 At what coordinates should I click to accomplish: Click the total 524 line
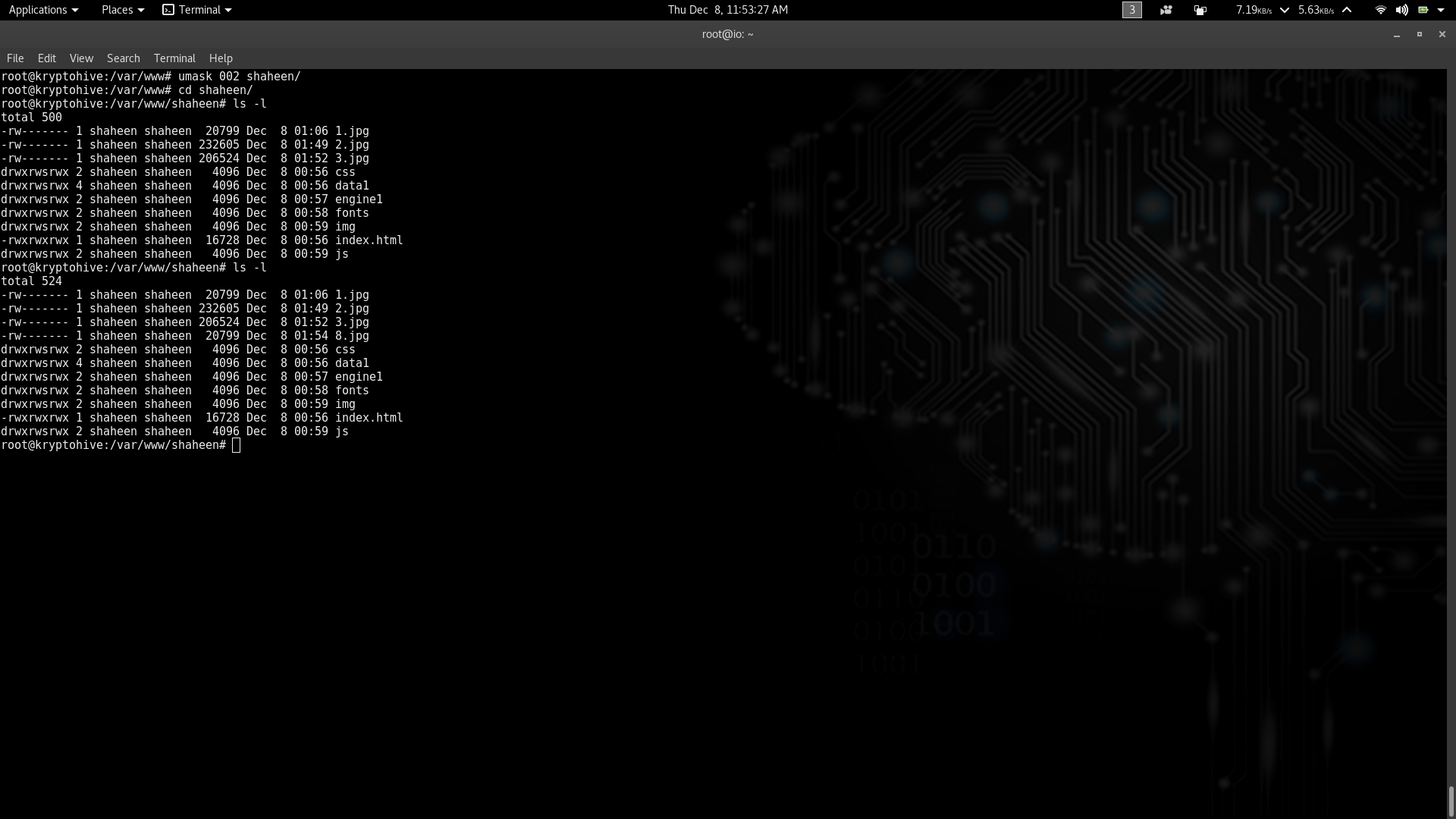click(x=32, y=281)
